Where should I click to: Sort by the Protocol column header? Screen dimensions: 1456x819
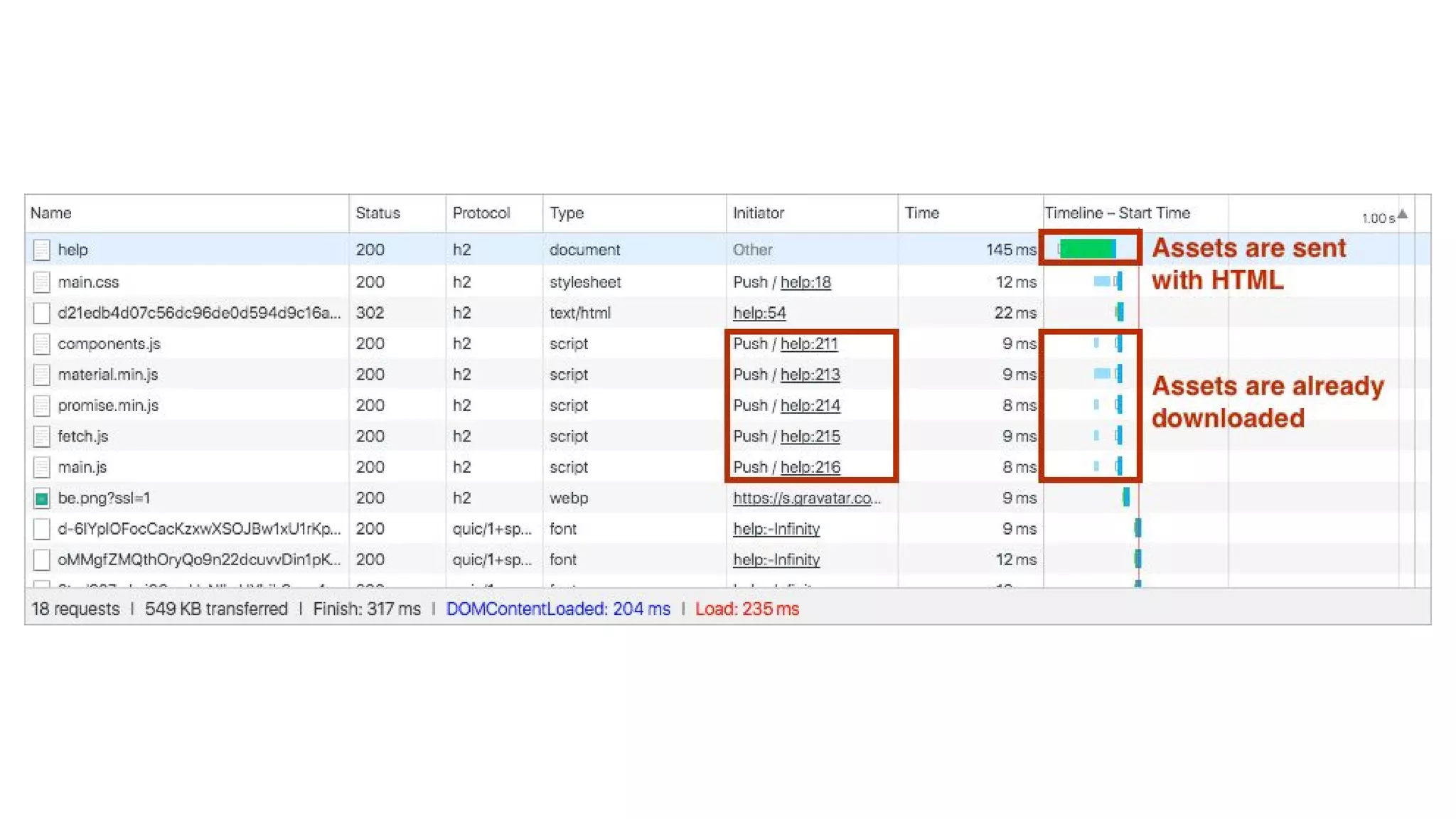coord(481,213)
